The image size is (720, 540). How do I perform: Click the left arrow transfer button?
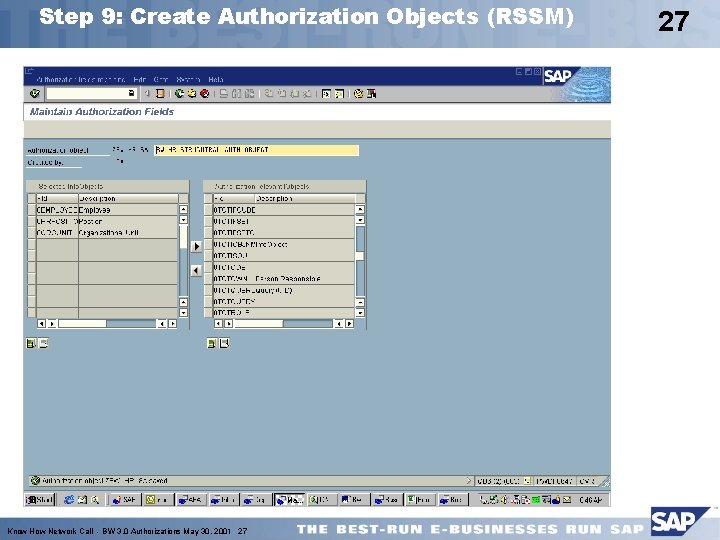coord(196,270)
